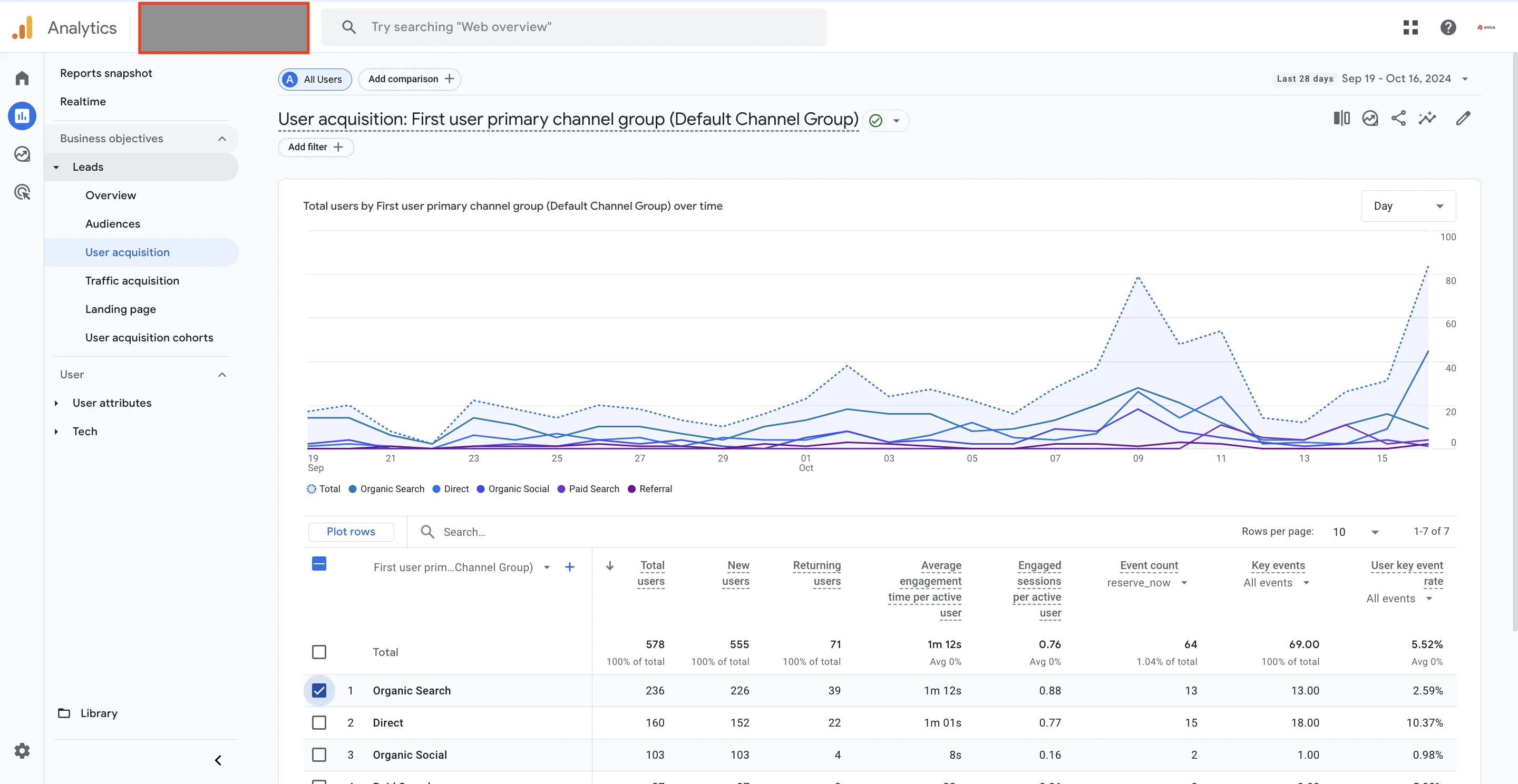Click the Plot rows button
This screenshot has height=784, width=1518.
[351, 531]
